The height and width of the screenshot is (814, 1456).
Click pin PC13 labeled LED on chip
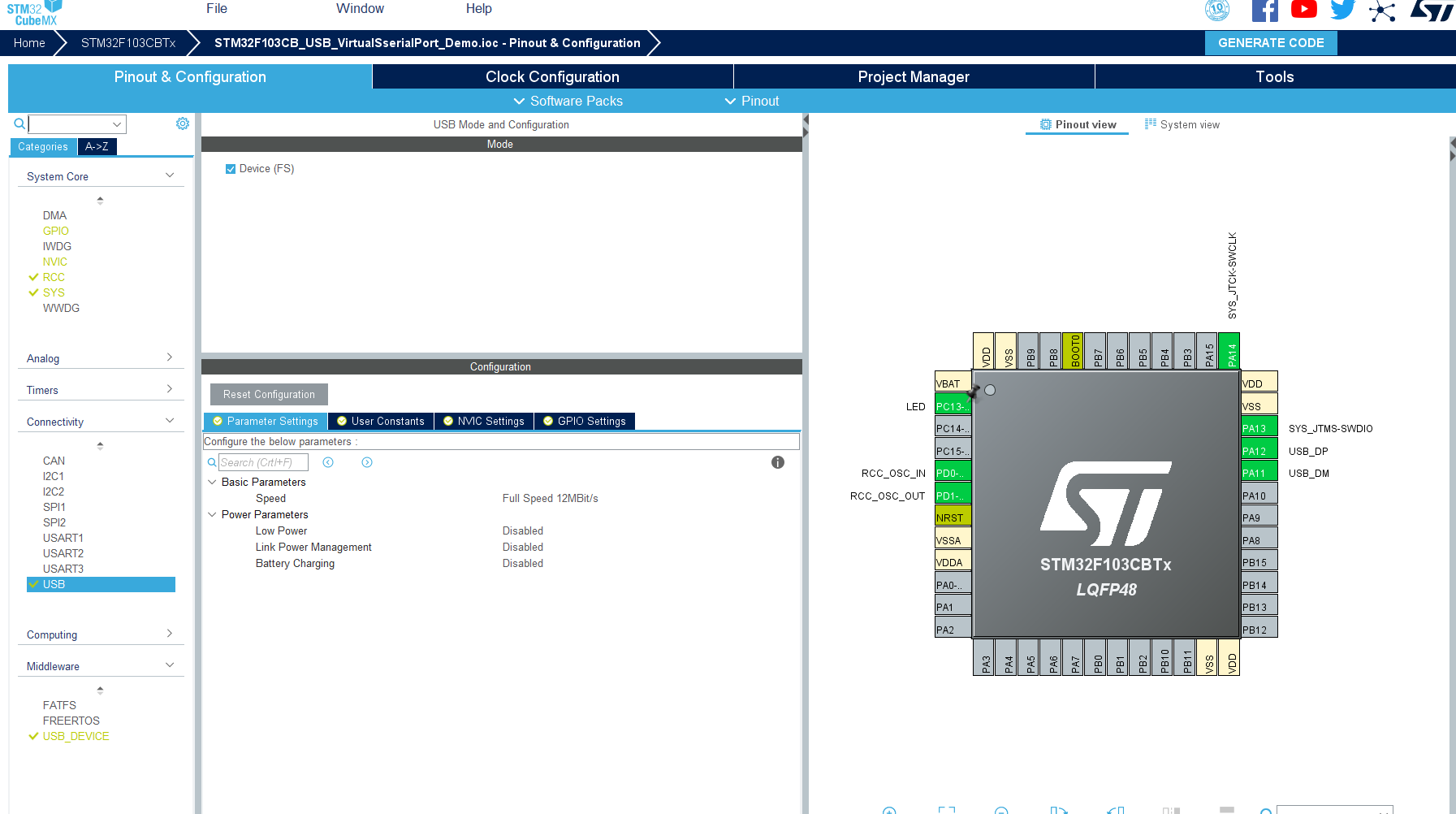click(x=953, y=406)
